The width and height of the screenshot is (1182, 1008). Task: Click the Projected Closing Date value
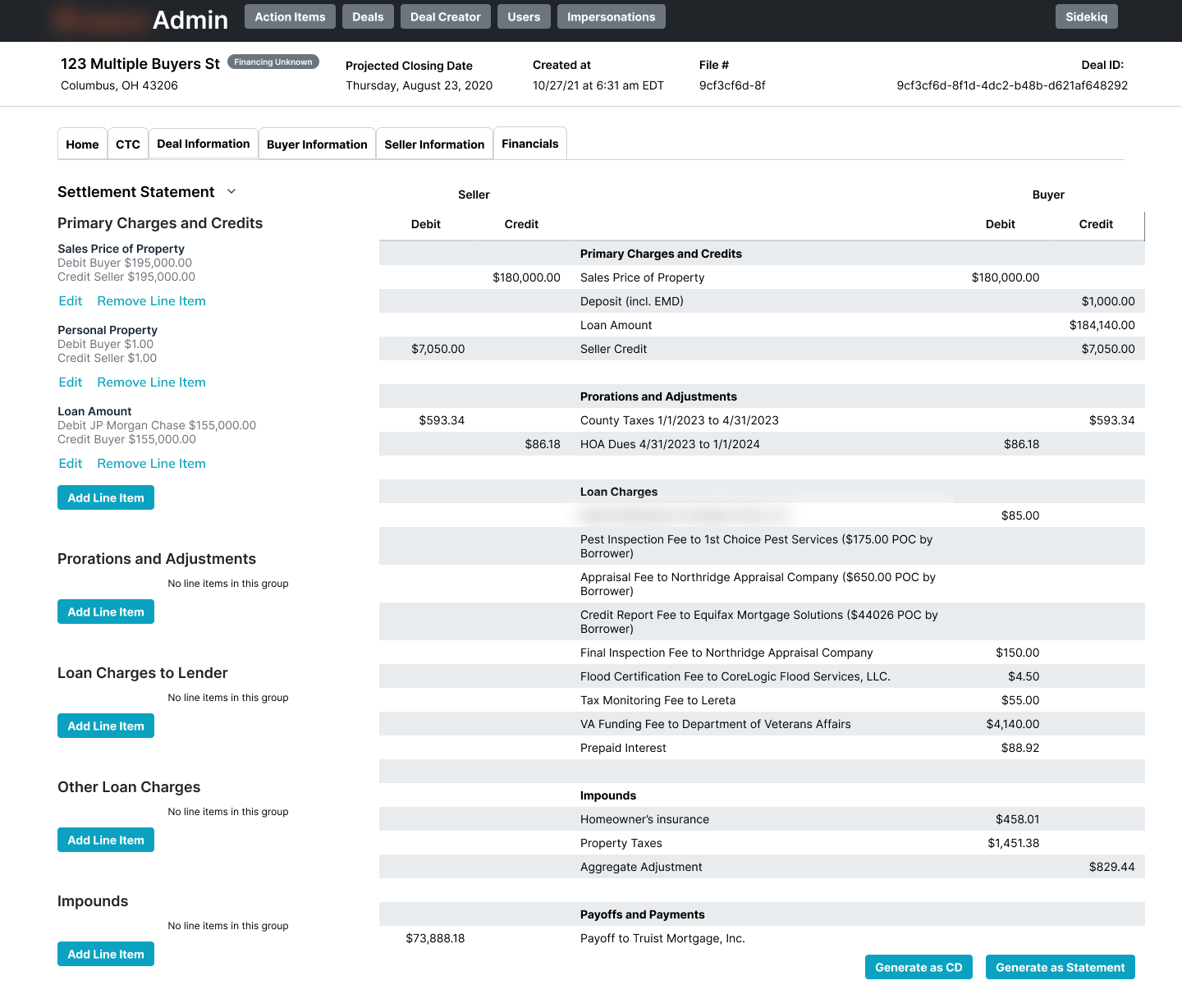point(419,85)
